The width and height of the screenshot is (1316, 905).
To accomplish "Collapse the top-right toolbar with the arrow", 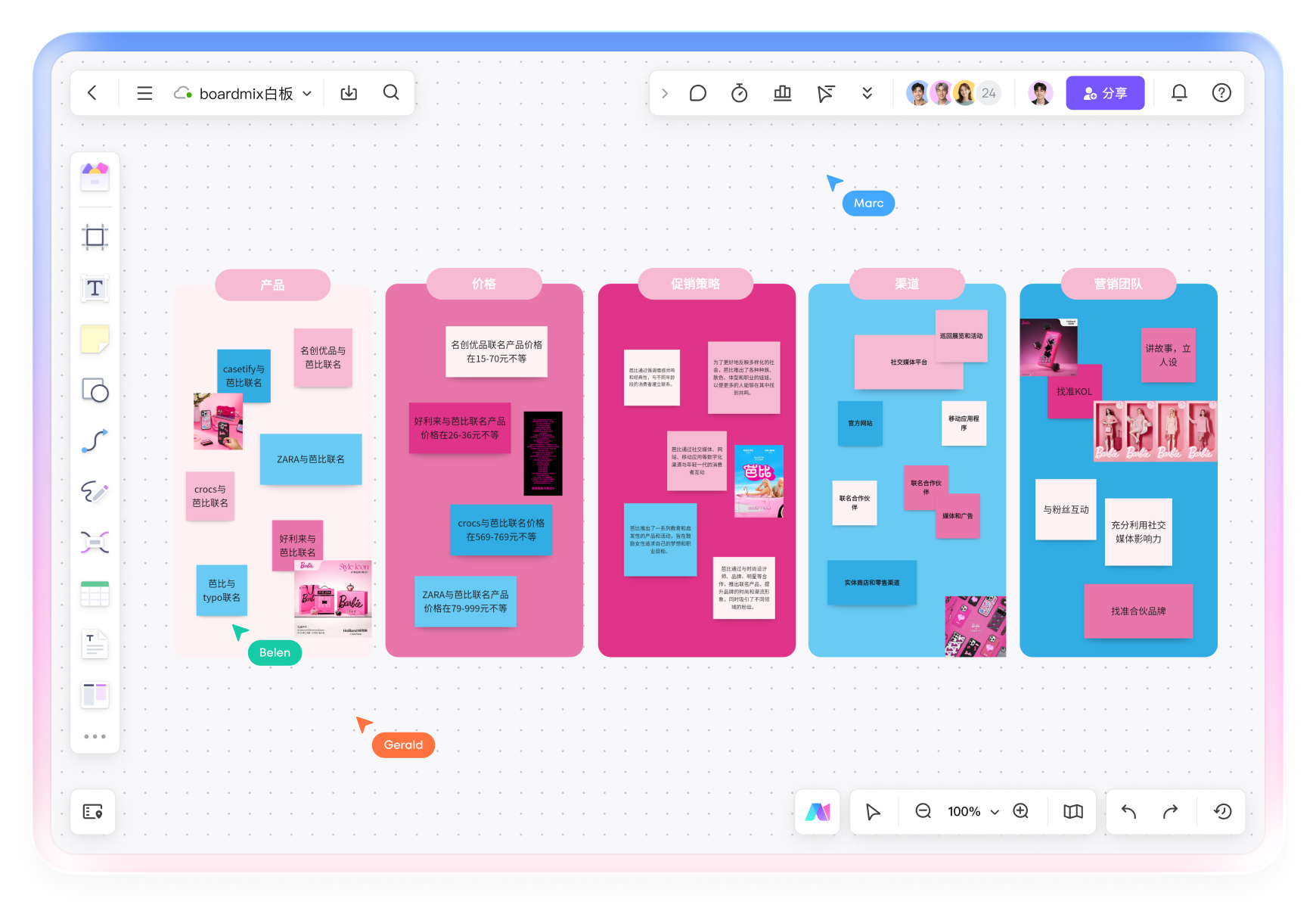I will (665, 93).
